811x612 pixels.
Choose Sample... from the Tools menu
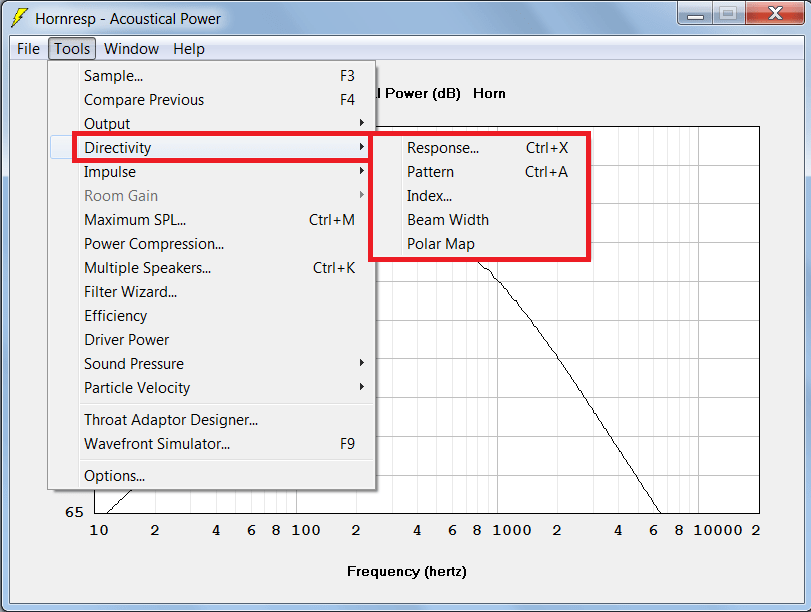point(212,76)
